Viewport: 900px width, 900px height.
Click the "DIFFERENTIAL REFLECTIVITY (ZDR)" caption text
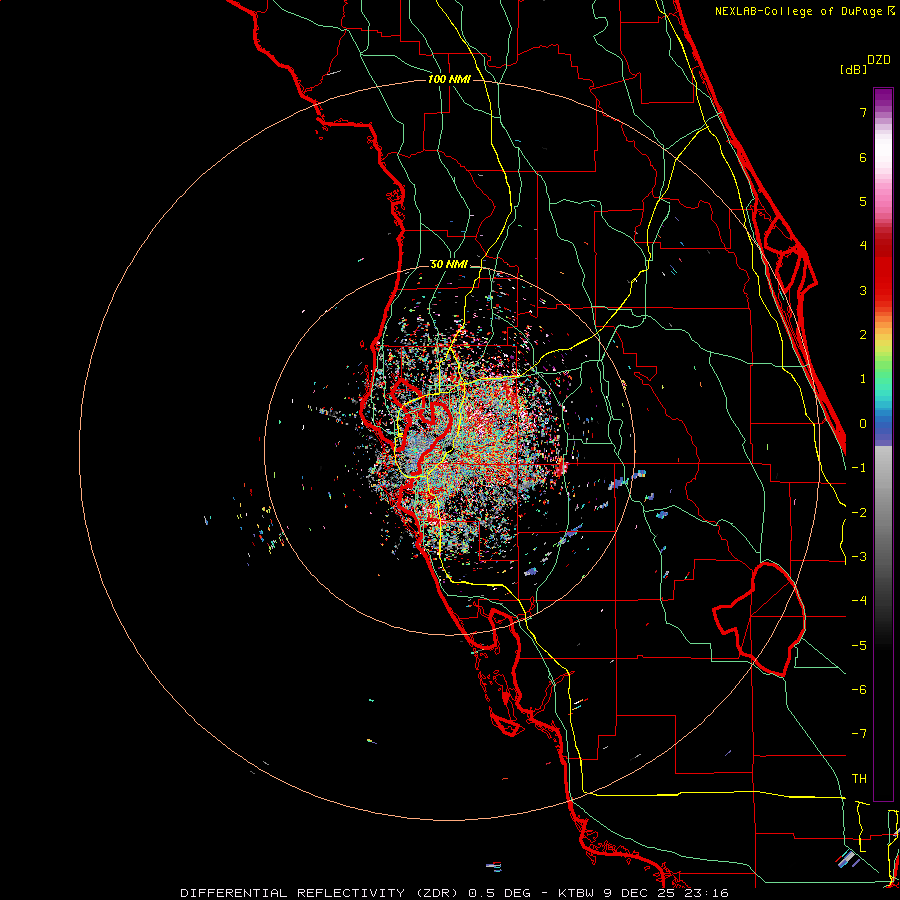(x=319, y=893)
